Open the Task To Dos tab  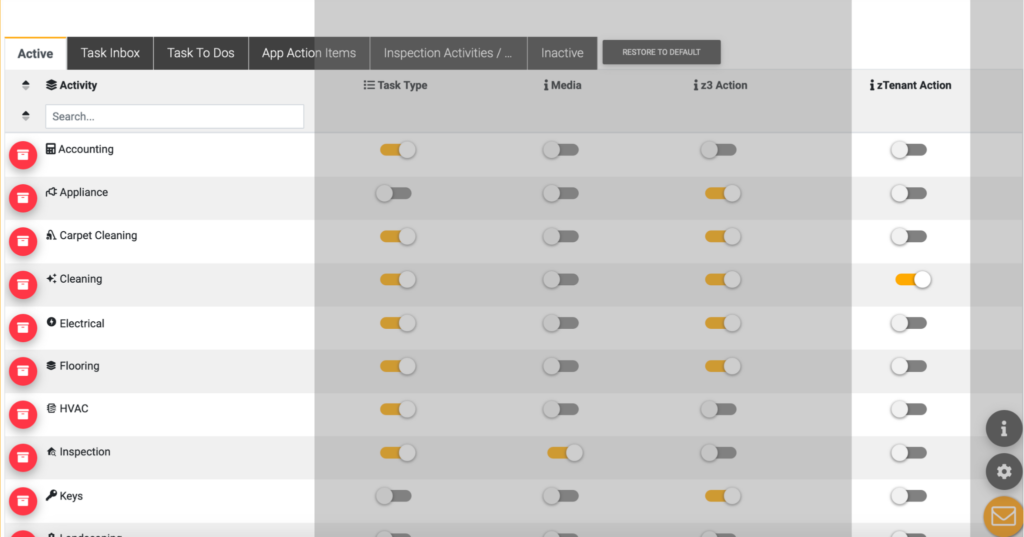click(200, 53)
